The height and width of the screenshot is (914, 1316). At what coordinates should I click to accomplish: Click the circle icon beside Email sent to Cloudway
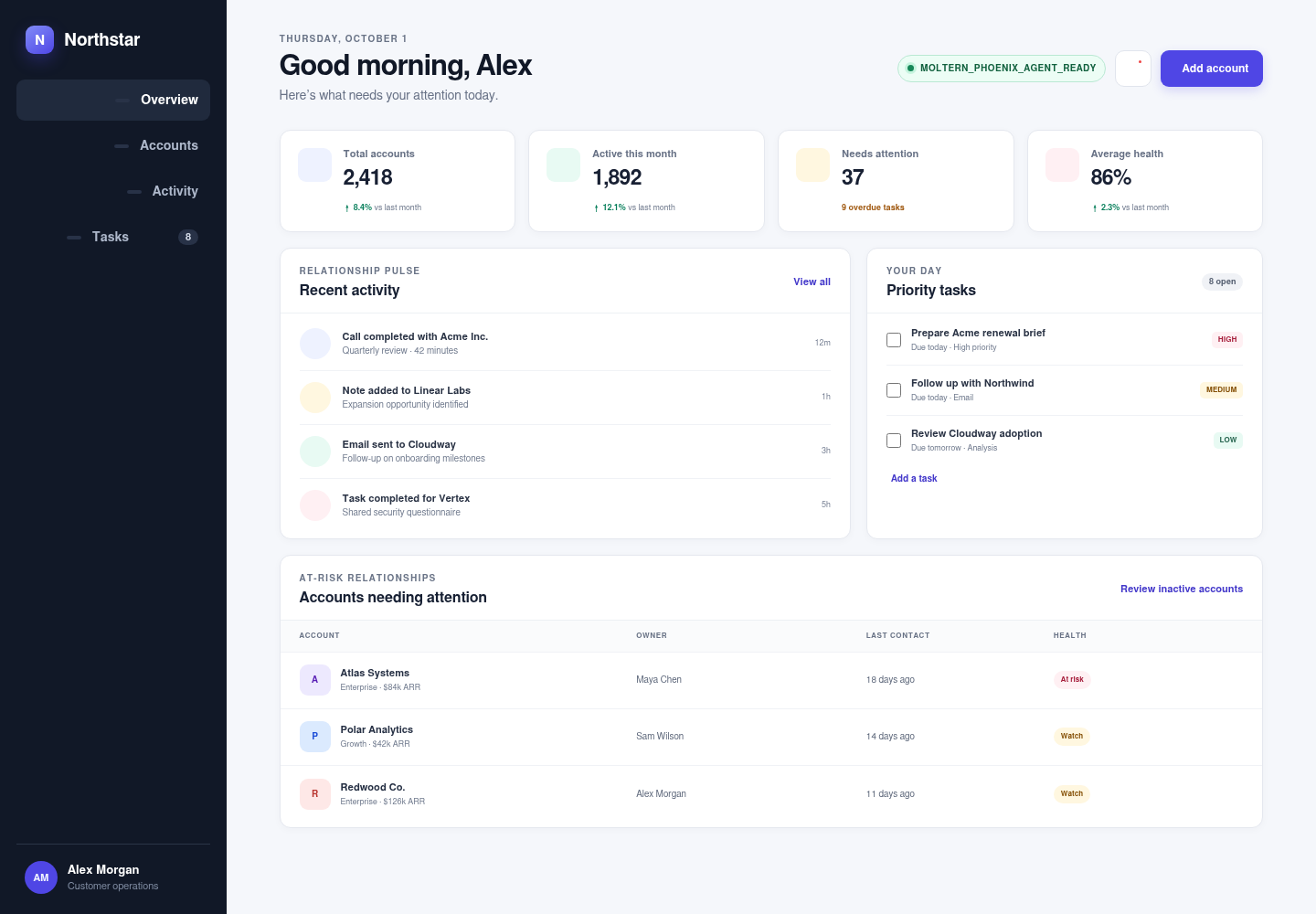315,452
